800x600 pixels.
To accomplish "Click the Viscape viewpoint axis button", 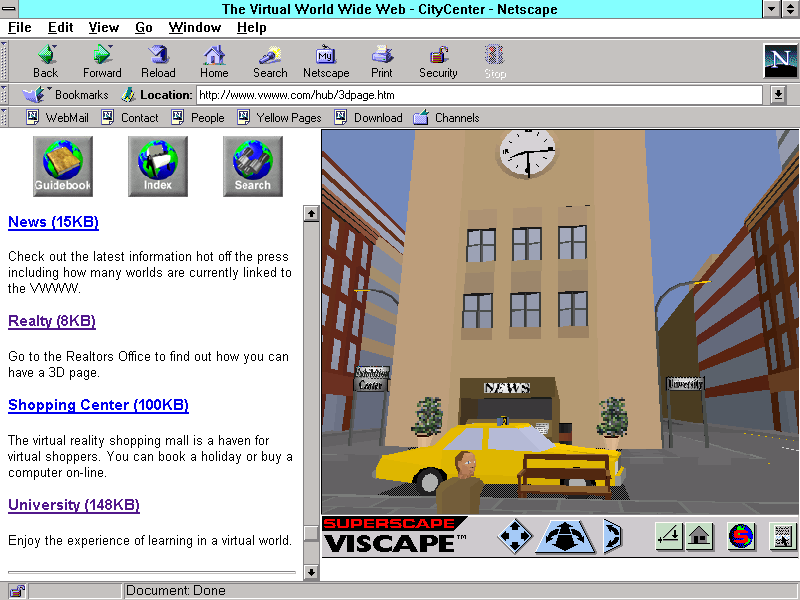I will pos(669,536).
